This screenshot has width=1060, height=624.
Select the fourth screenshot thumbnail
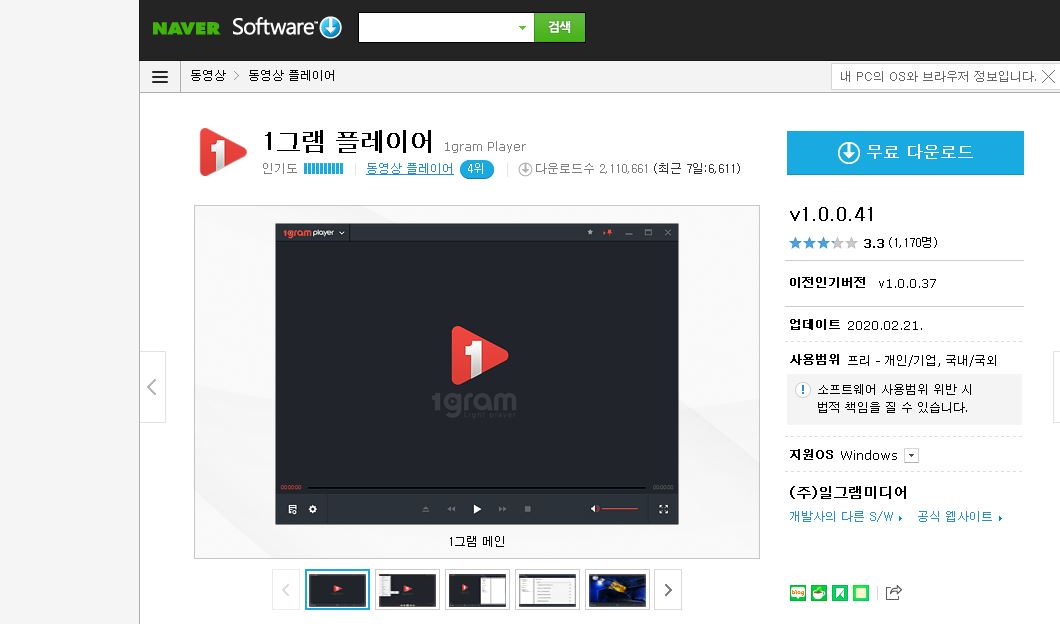(547, 590)
